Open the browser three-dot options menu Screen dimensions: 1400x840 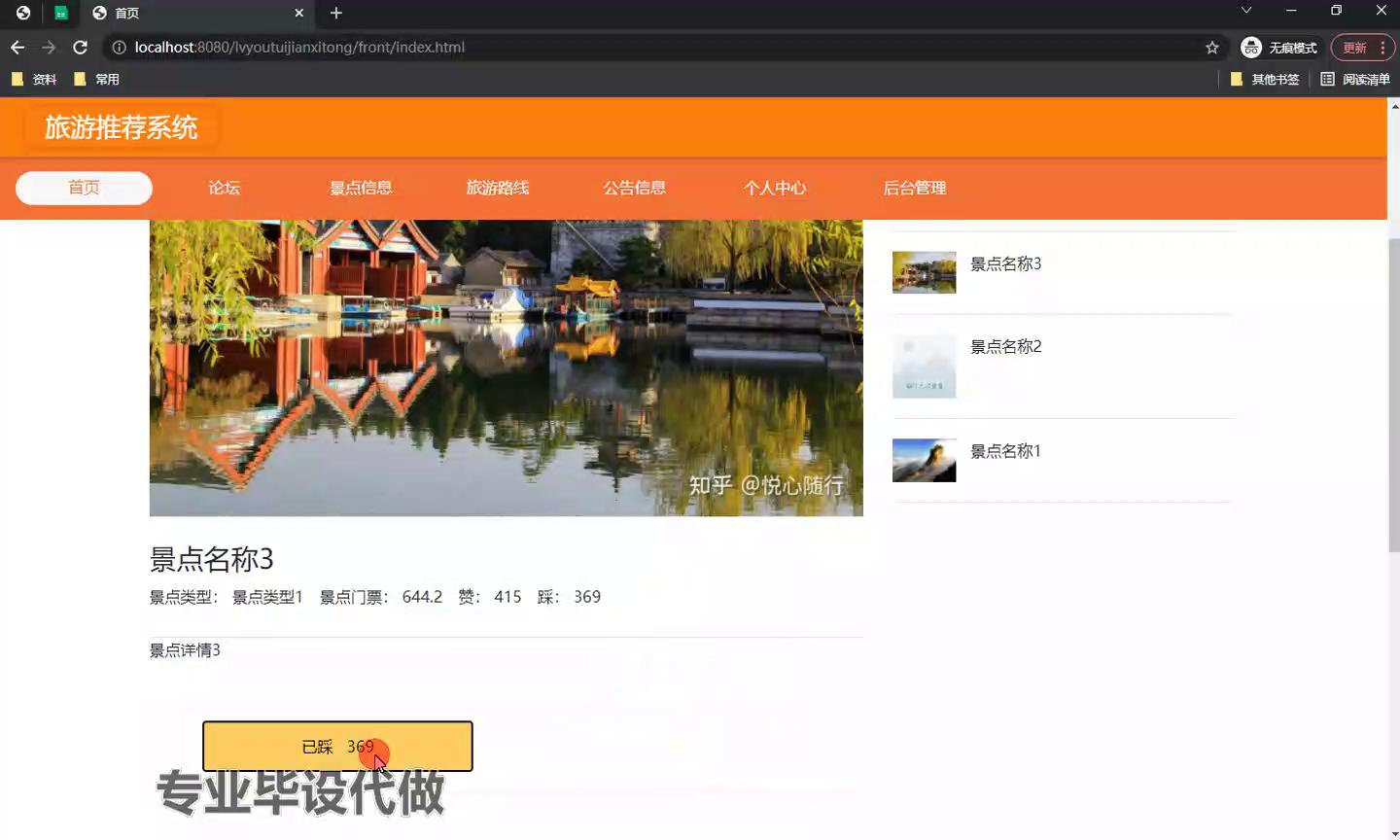[1381, 47]
